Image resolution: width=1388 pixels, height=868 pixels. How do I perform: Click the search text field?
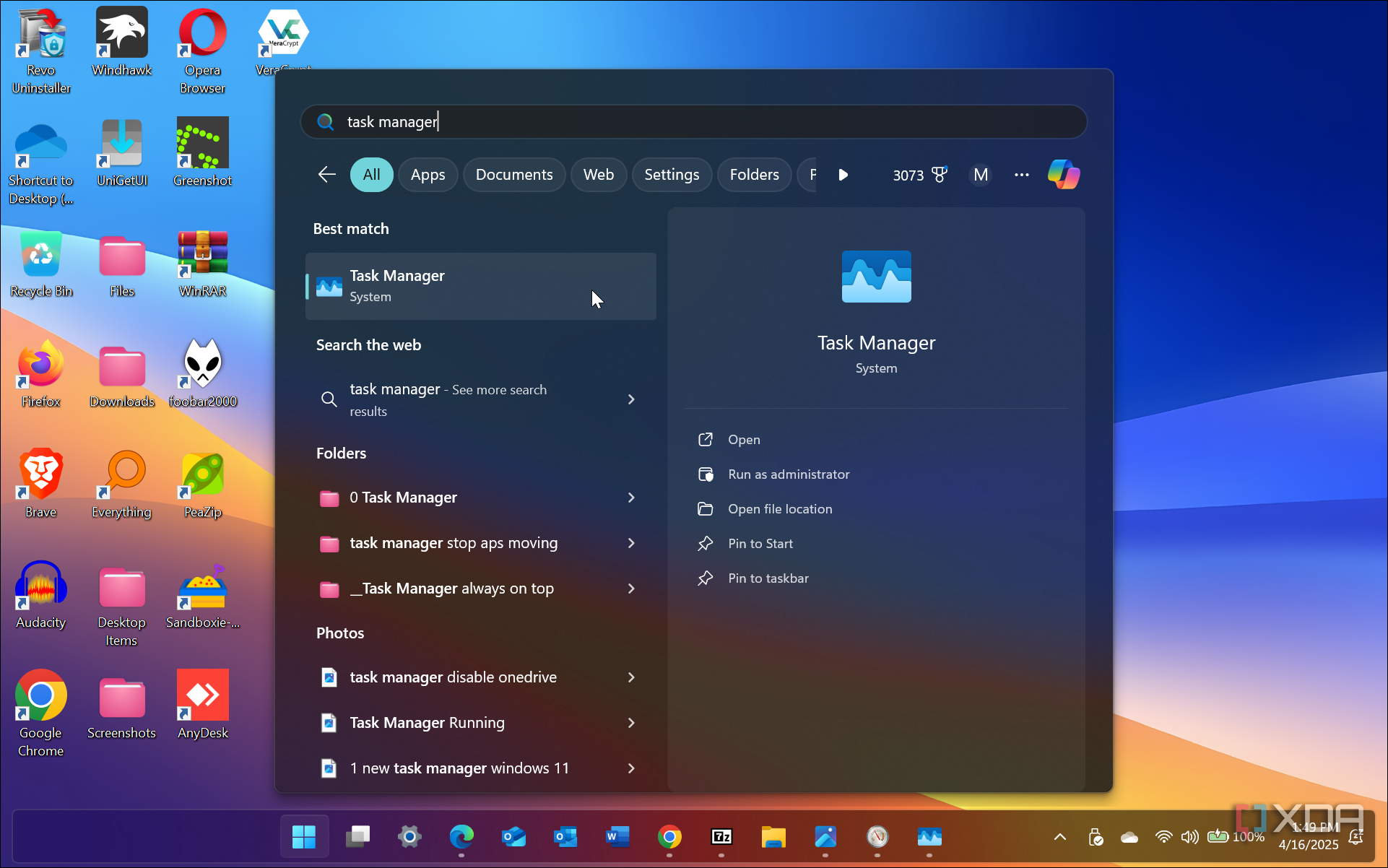(x=693, y=121)
